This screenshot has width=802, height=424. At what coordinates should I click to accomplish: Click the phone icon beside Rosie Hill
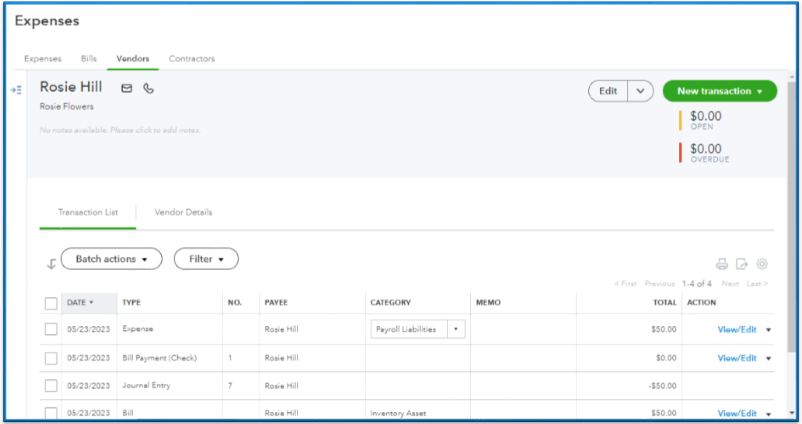(149, 88)
